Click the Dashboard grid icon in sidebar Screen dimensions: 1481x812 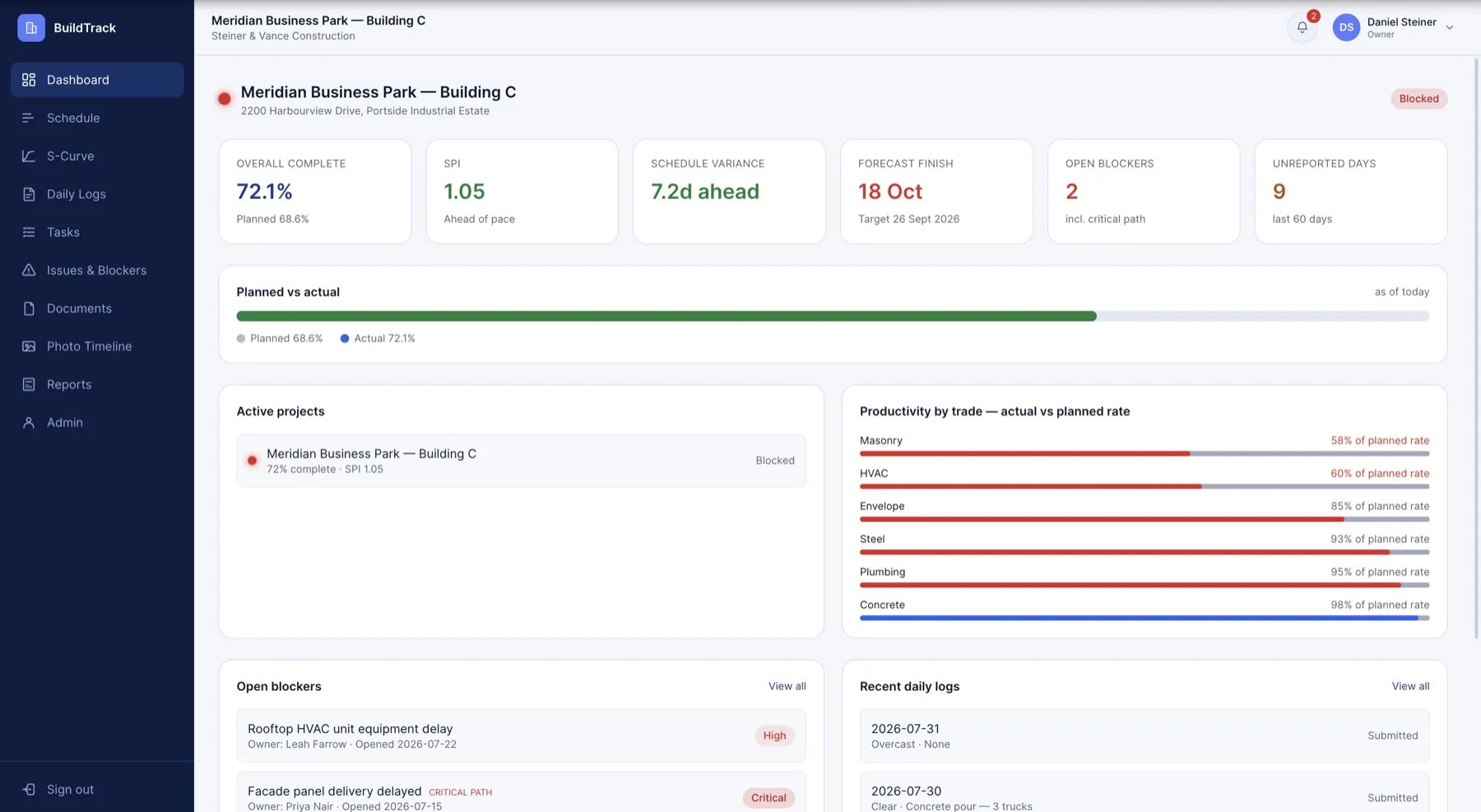click(29, 80)
